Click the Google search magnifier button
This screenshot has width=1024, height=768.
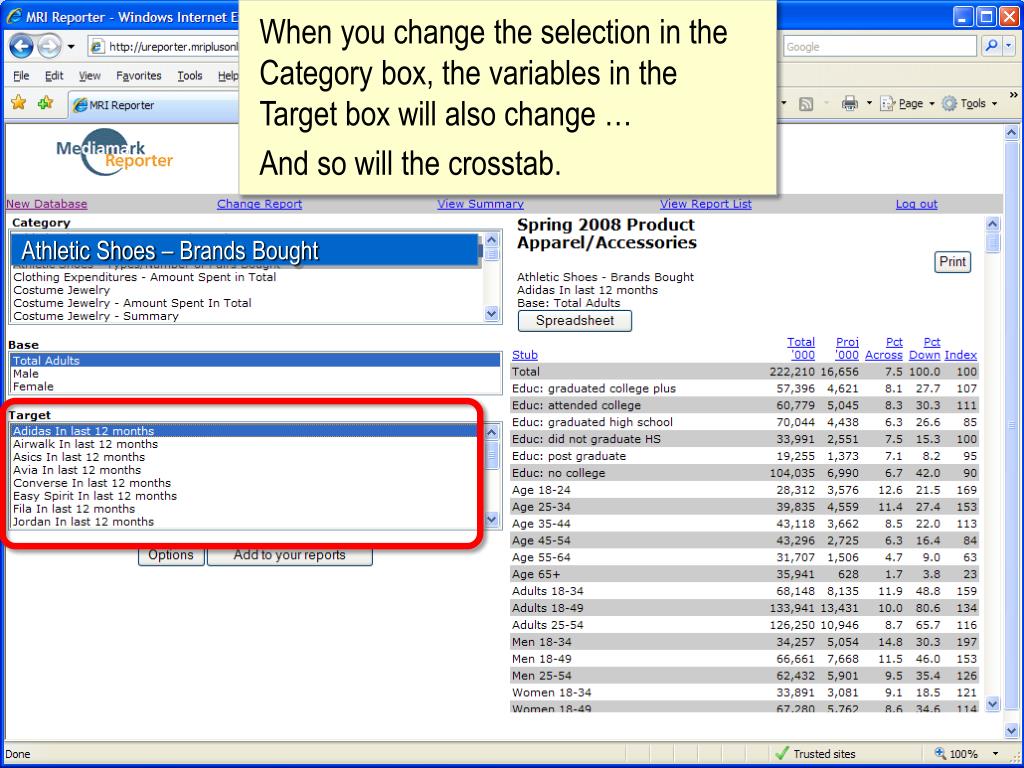991,46
